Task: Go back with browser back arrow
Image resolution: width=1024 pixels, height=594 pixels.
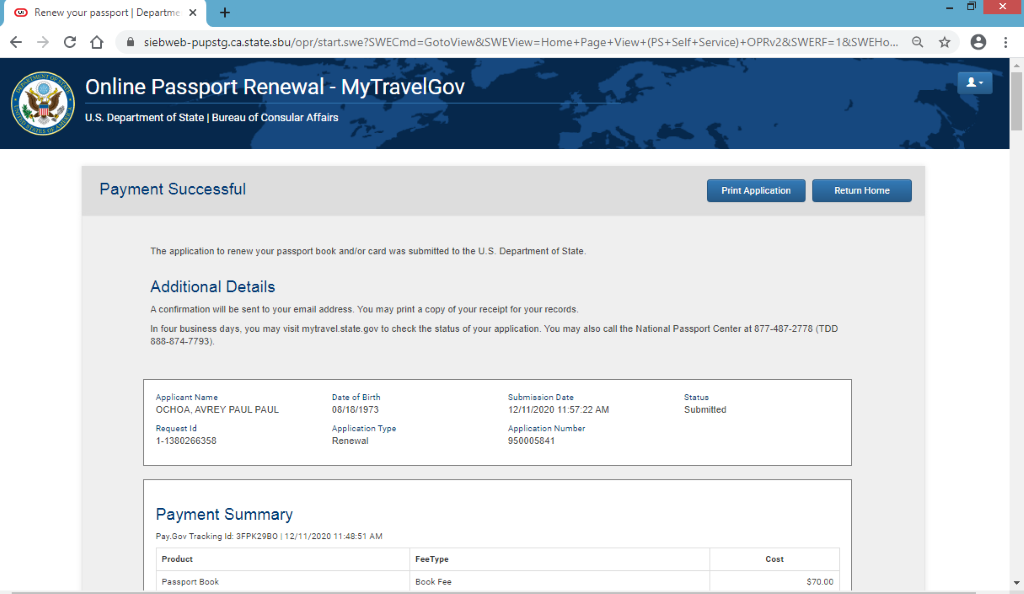Action: point(16,42)
